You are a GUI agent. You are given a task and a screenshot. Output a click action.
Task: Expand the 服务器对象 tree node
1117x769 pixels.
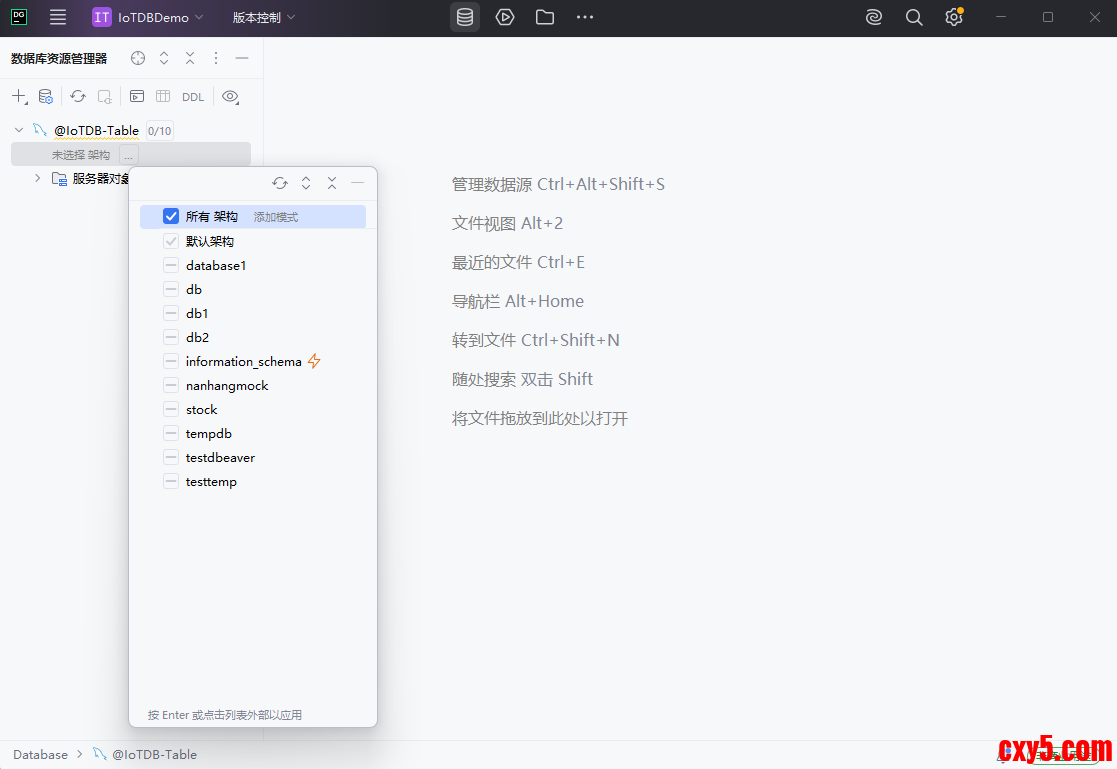pos(38,178)
